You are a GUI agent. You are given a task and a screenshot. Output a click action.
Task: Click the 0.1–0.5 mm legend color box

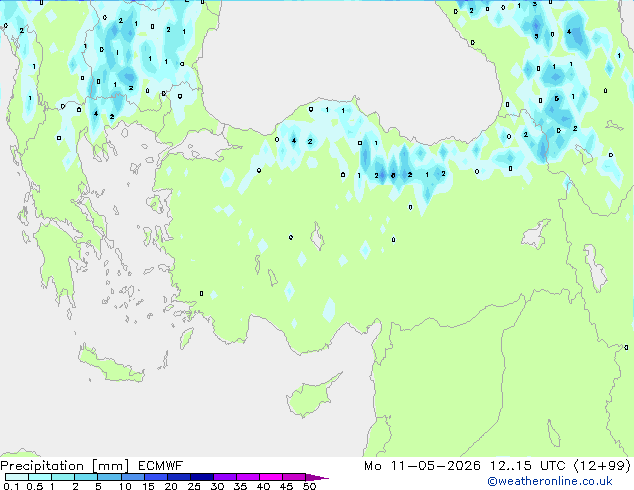(x=17, y=477)
